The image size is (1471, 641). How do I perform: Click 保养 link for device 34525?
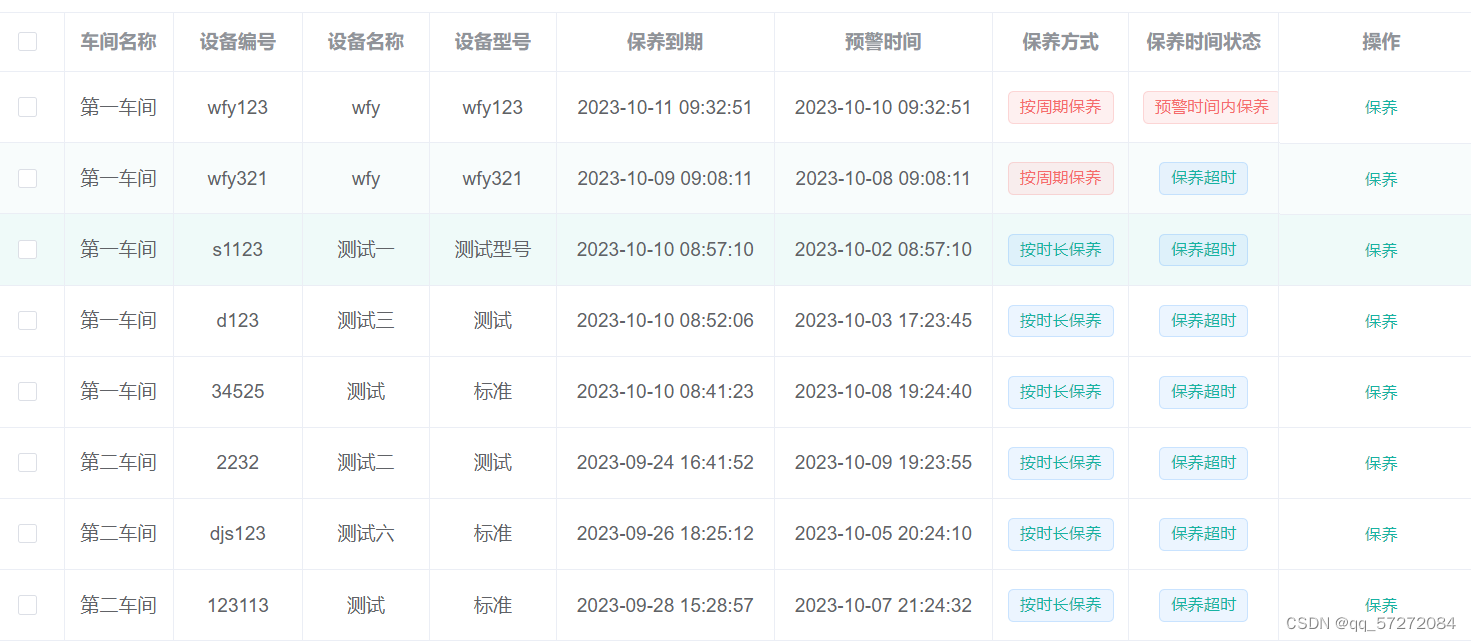(1381, 392)
